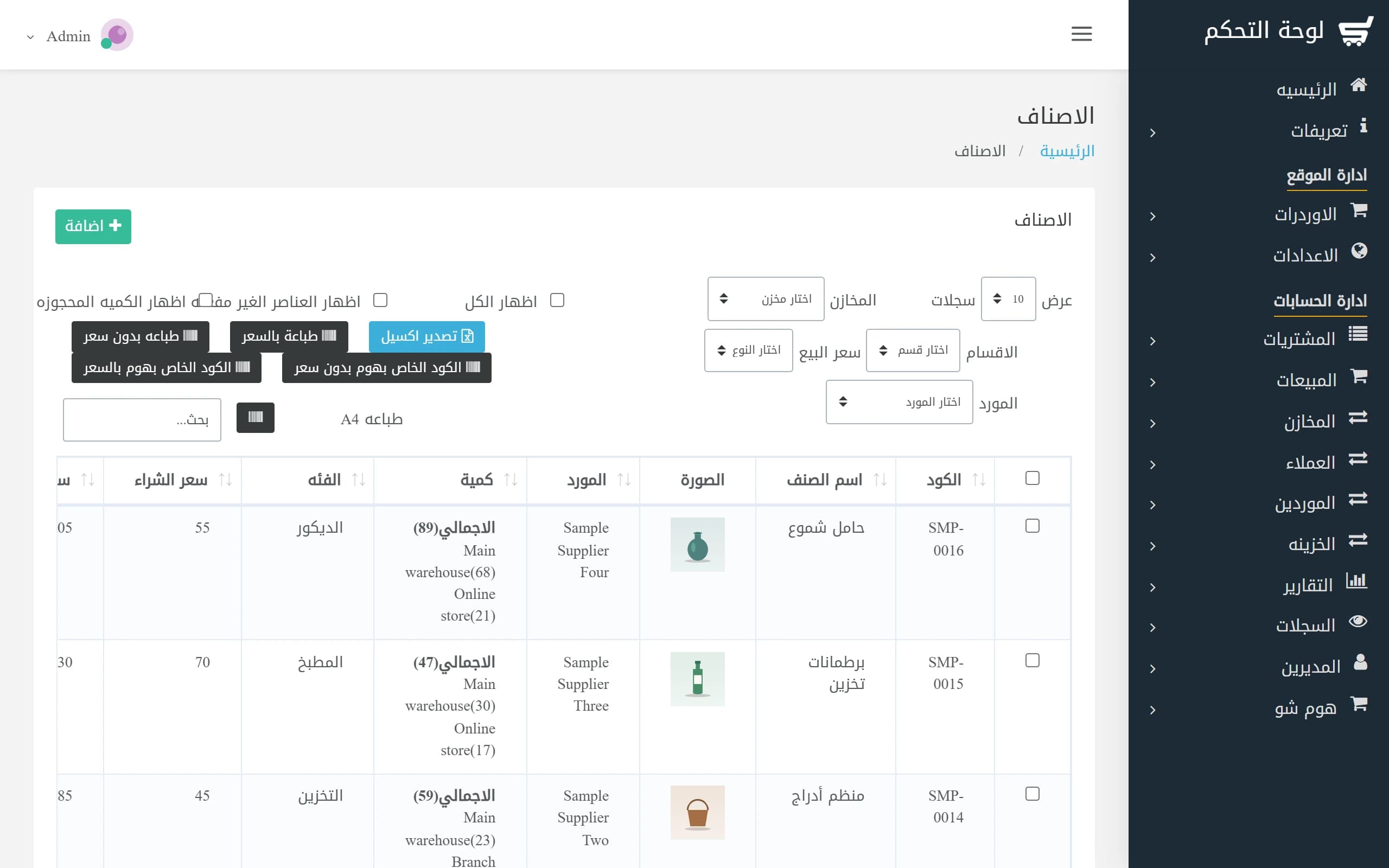Screen dimensions: 1389x868
Task: Click the Admin avatar icon
Action: (x=117, y=35)
